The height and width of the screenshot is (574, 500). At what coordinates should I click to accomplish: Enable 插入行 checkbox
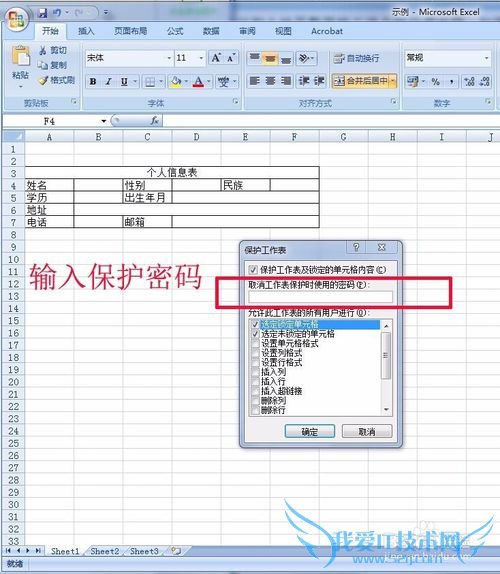[255, 381]
